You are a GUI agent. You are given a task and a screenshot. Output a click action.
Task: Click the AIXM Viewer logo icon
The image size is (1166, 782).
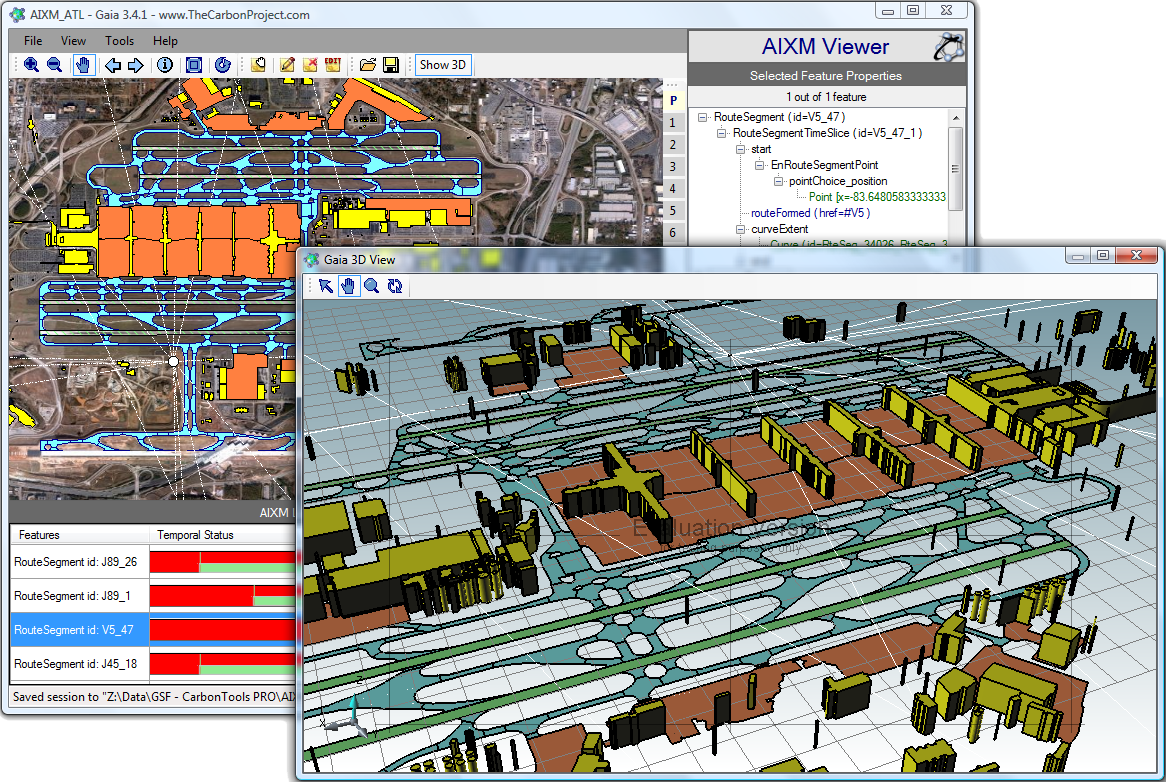[x=949, y=47]
